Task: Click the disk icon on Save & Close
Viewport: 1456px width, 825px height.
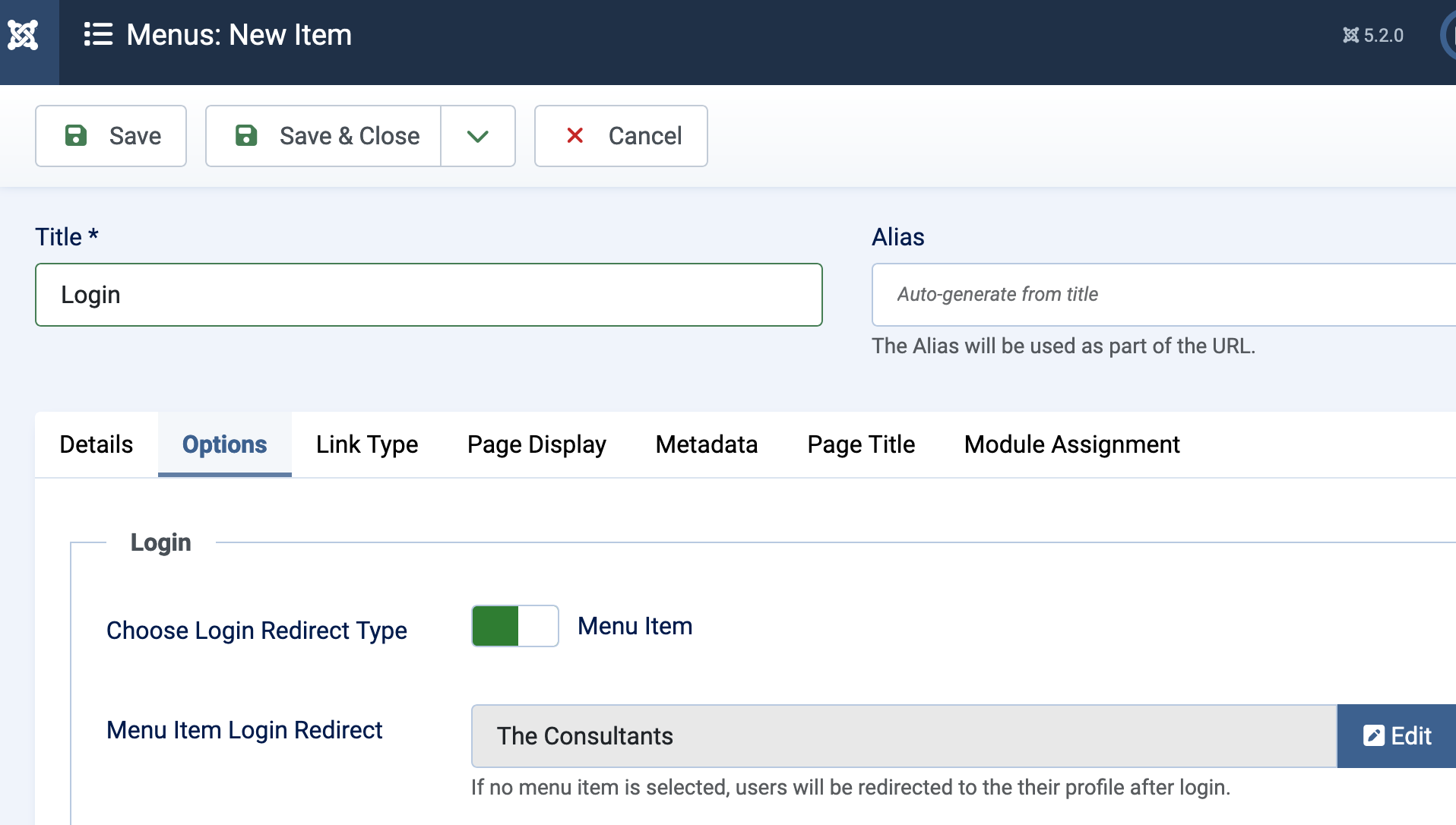Action: coord(246,136)
